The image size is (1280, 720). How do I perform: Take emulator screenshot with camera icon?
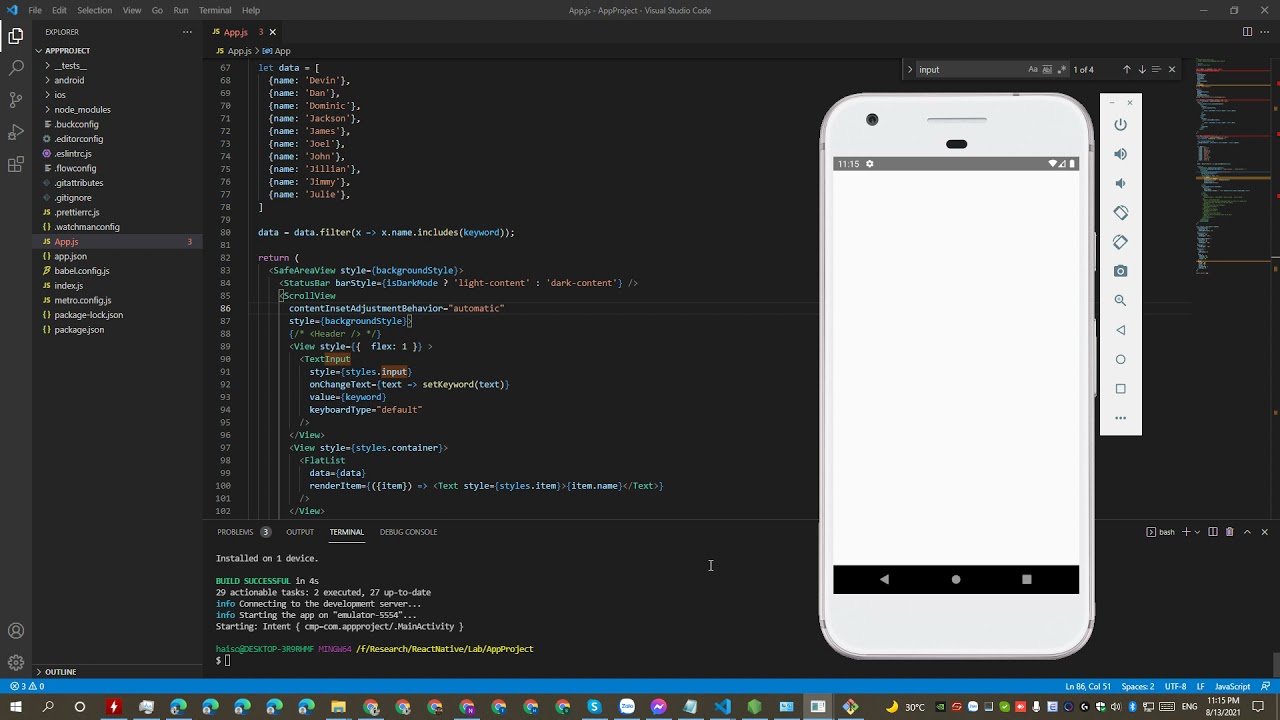click(x=1120, y=271)
